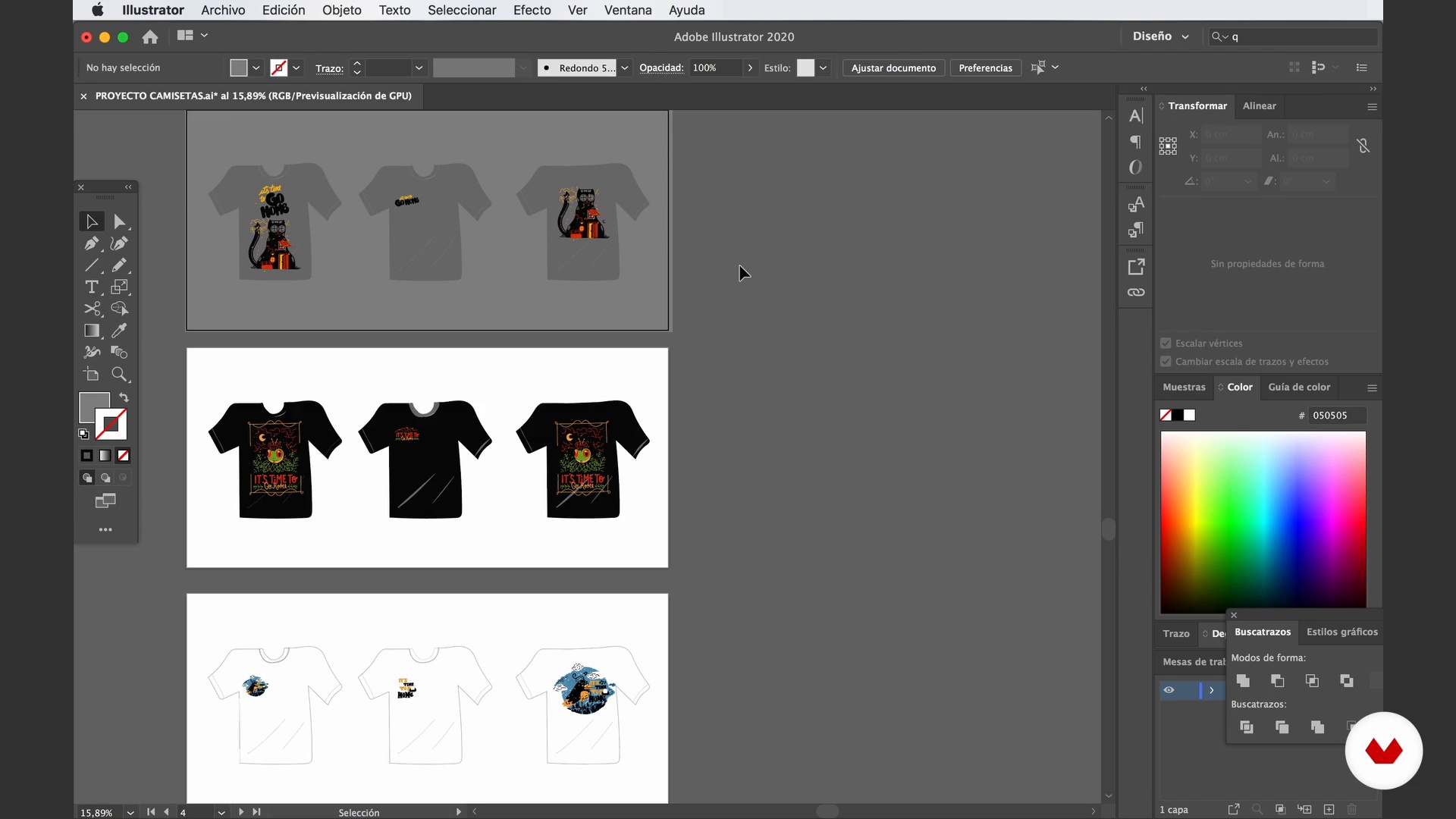Screen dimensions: 1456x819
Task: Select the Pen tool
Action: (92, 243)
